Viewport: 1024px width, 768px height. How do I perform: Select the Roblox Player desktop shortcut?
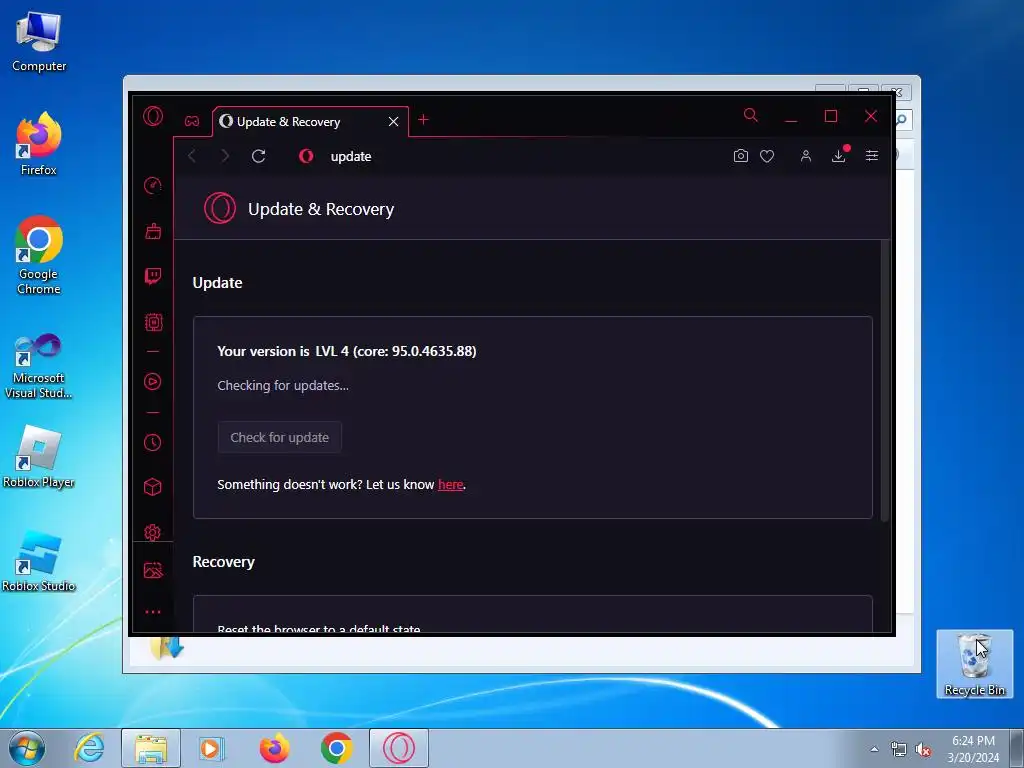tap(39, 457)
